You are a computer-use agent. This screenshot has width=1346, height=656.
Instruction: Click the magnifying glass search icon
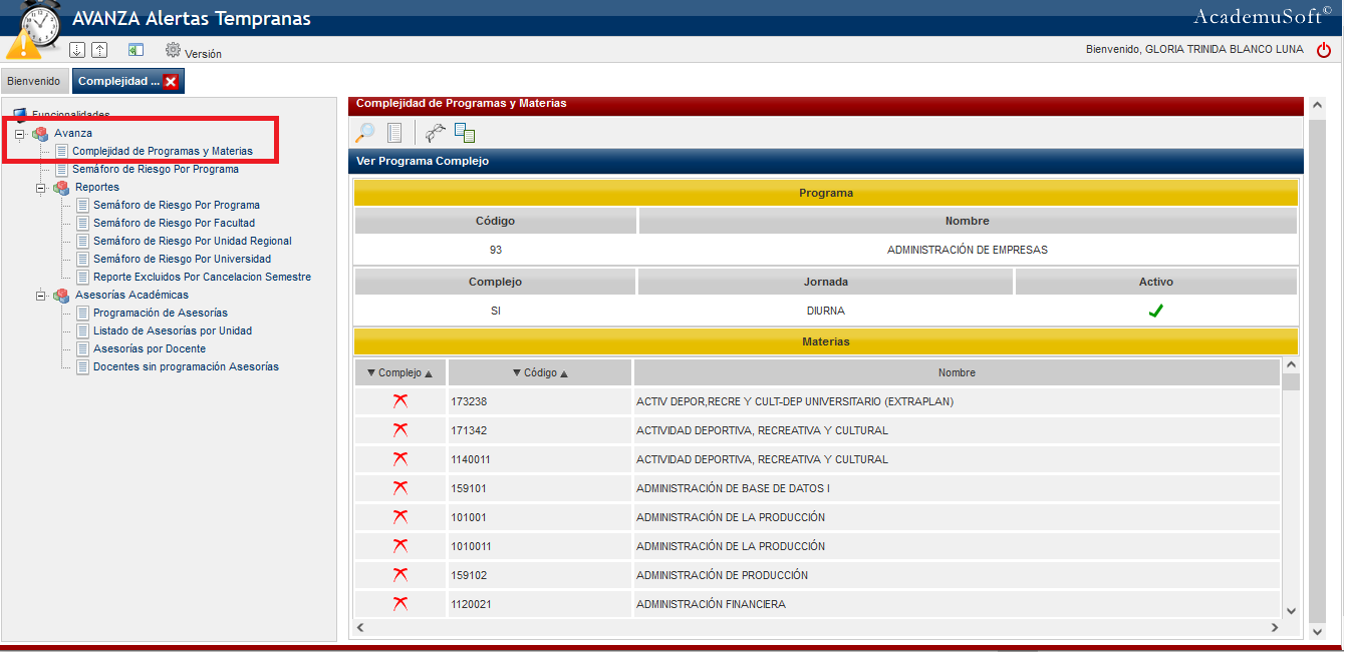click(366, 133)
